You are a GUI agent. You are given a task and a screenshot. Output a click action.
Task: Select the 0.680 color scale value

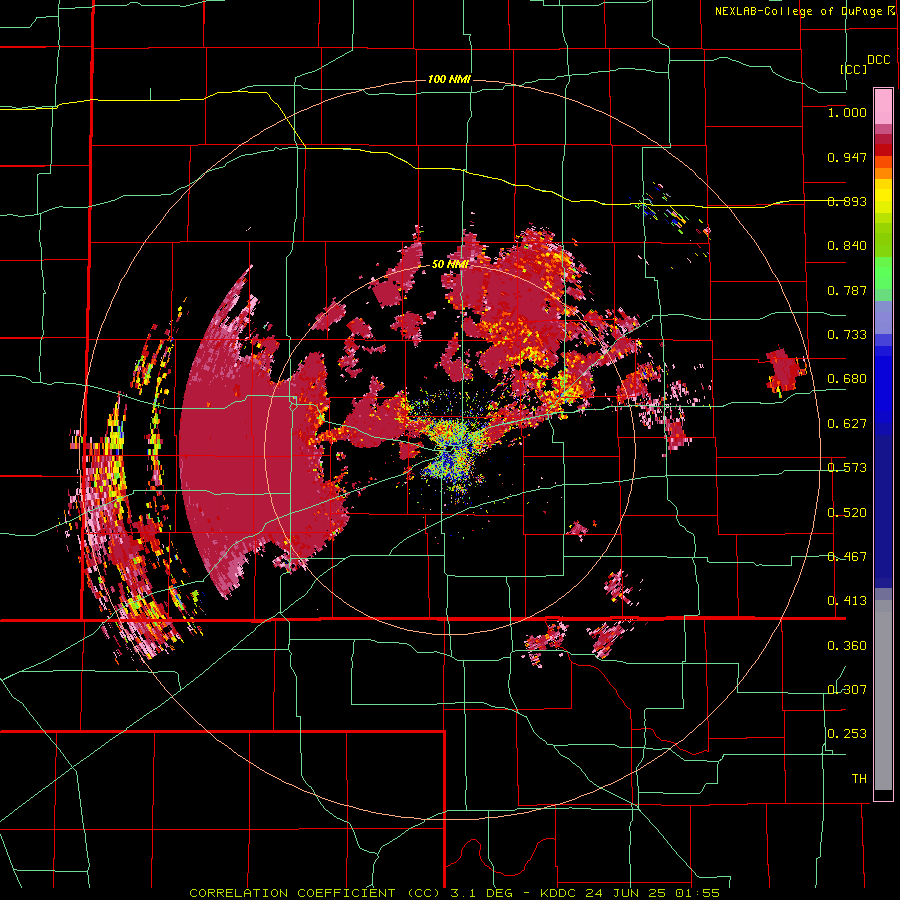847,379
